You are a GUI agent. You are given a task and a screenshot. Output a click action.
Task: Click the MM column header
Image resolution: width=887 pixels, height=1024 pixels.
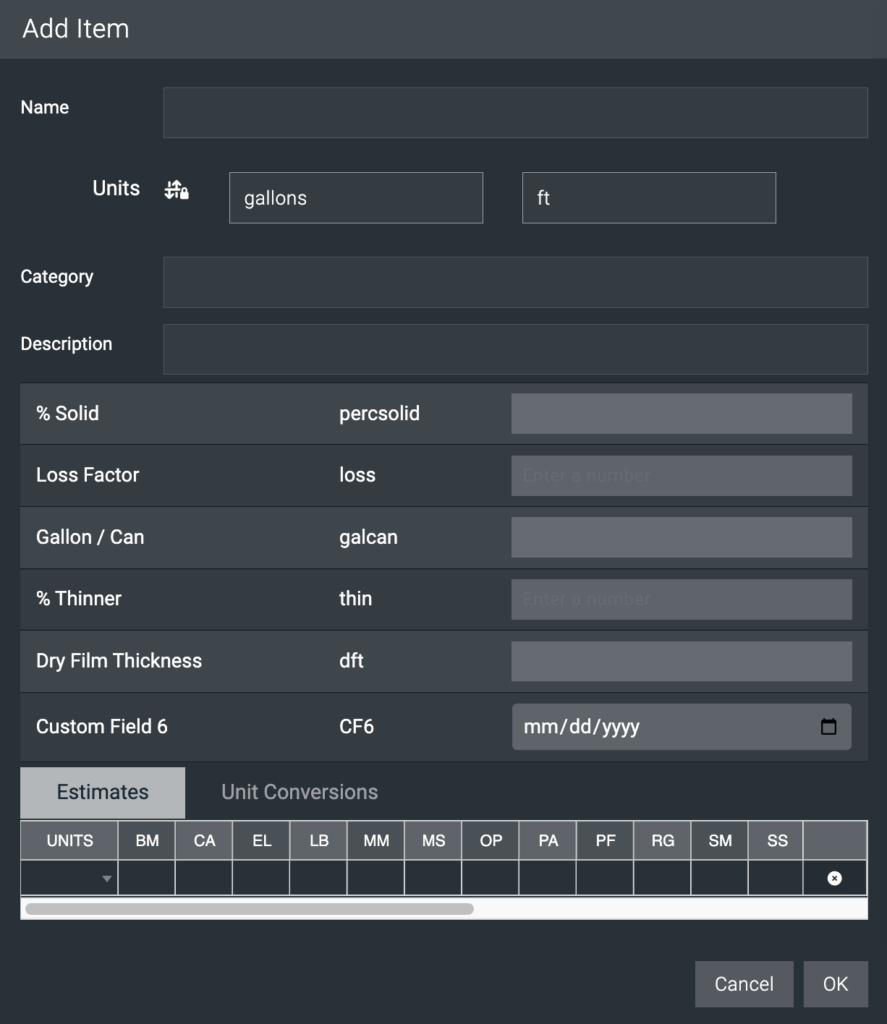tap(376, 840)
